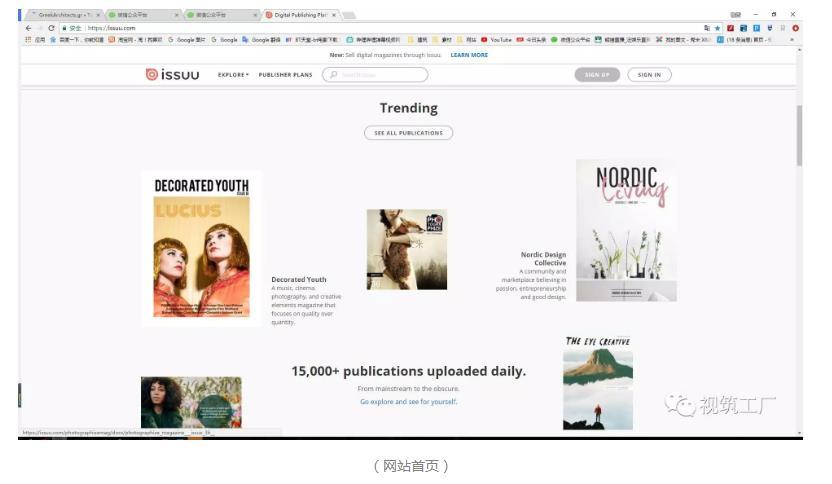Image resolution: width=832 pixels, height=484 pixels.
Task: Switch to the third browser tab
Action: [x=222, y=15]
